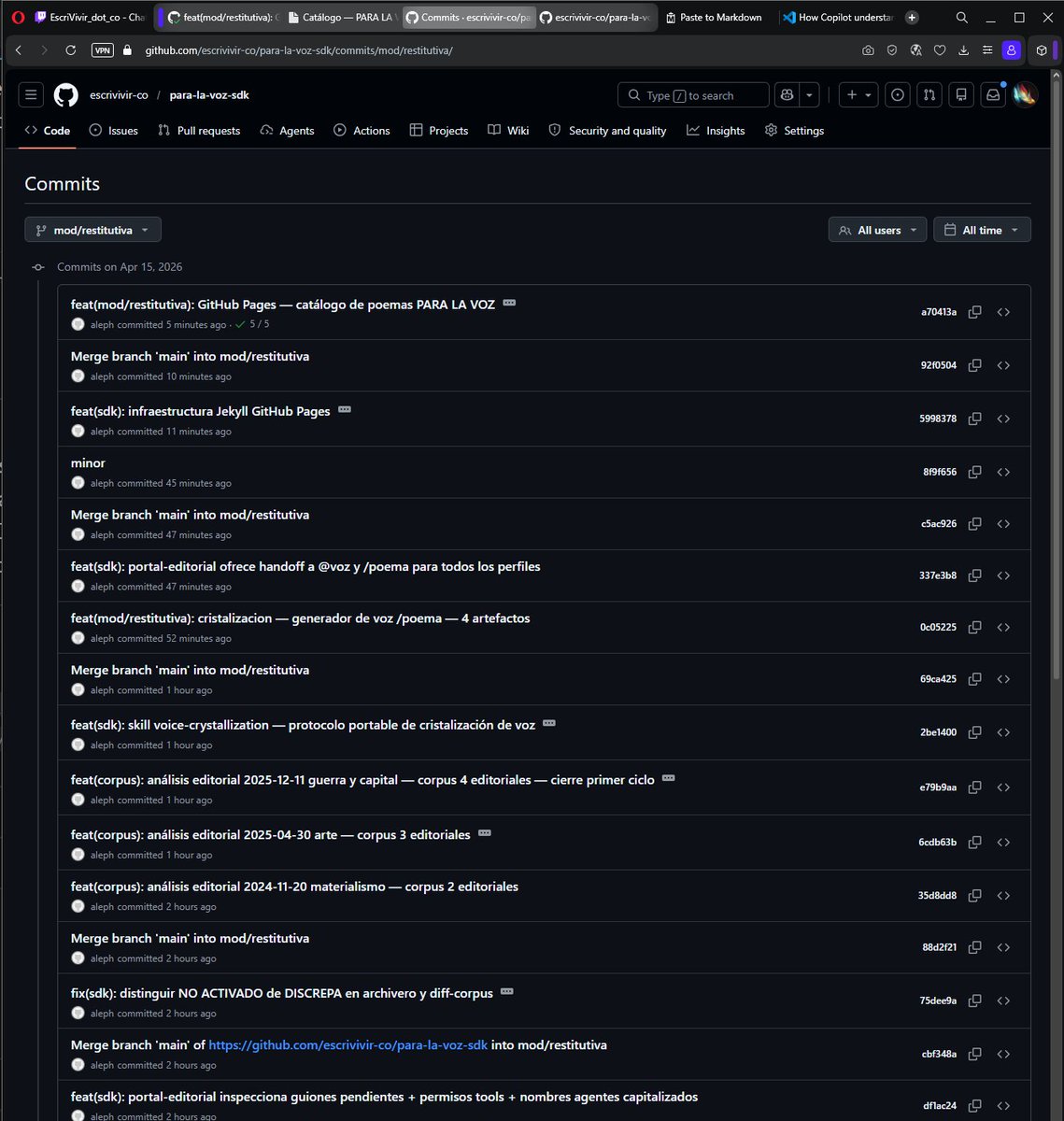Viewport: 1064px width, 1121px height.
Task: Browse repository at commit a70413a
Action: [x=1003, y=312]
